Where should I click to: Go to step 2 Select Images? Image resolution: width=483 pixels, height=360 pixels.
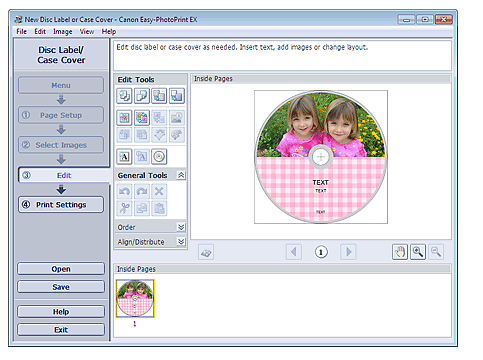pos(61,145)
